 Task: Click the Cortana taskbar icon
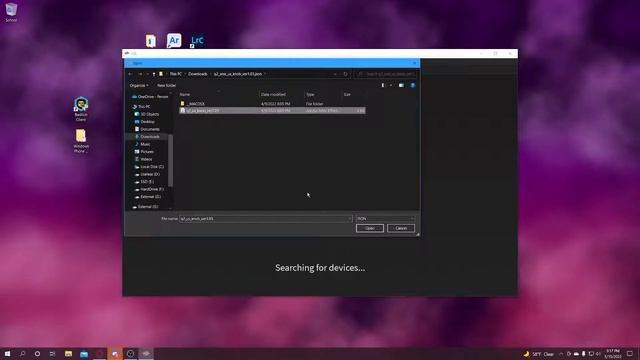tap(37, 353)
